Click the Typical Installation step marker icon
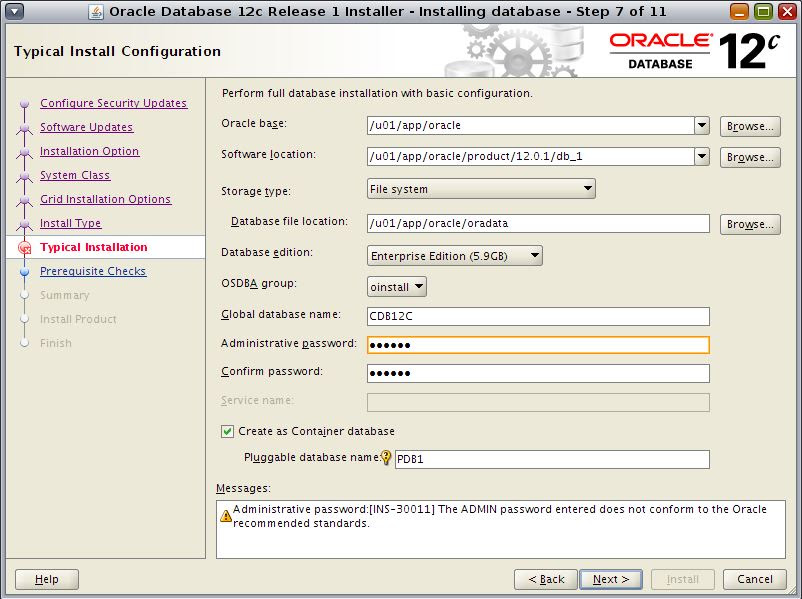 point(25,248)
